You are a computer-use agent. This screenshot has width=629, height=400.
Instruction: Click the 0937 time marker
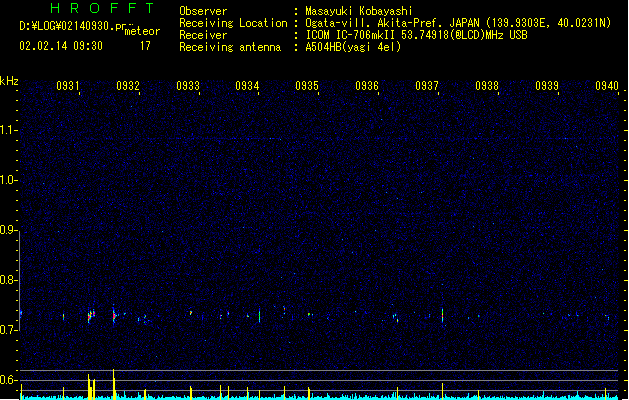(427, 86)
